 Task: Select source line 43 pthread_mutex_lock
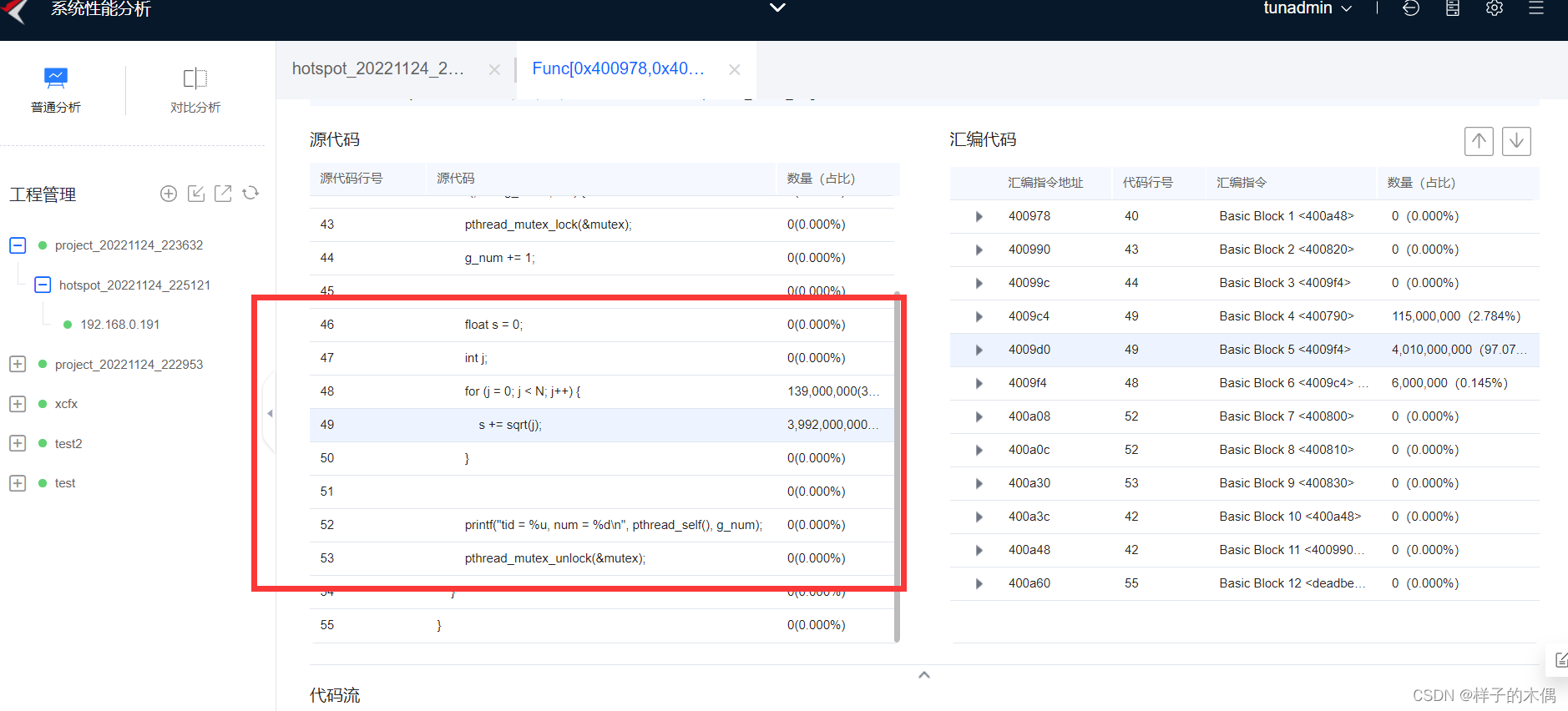tap(602, 224)
